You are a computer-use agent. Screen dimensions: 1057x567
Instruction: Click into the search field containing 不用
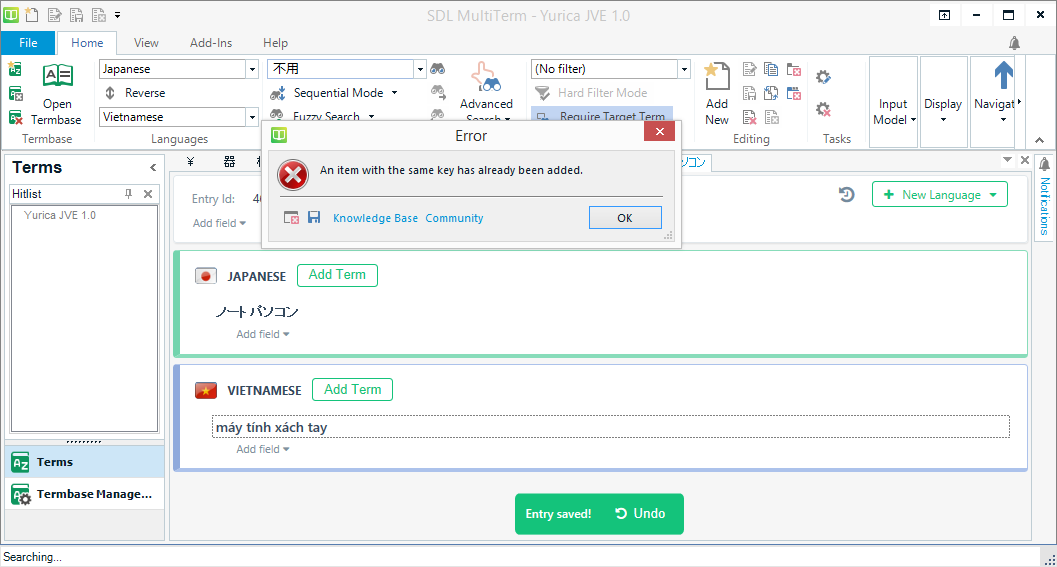pyautogui.click(x=340, y=69)
